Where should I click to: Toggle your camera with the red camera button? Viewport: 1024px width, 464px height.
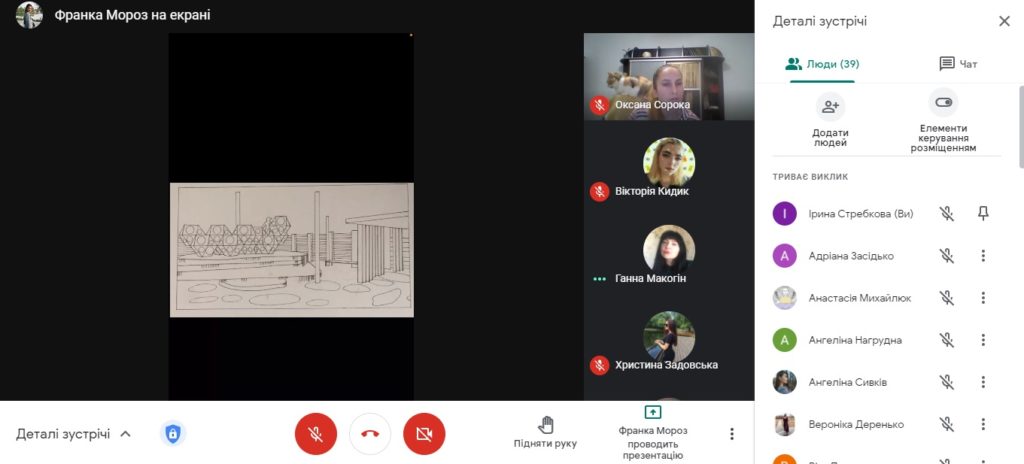424,434
